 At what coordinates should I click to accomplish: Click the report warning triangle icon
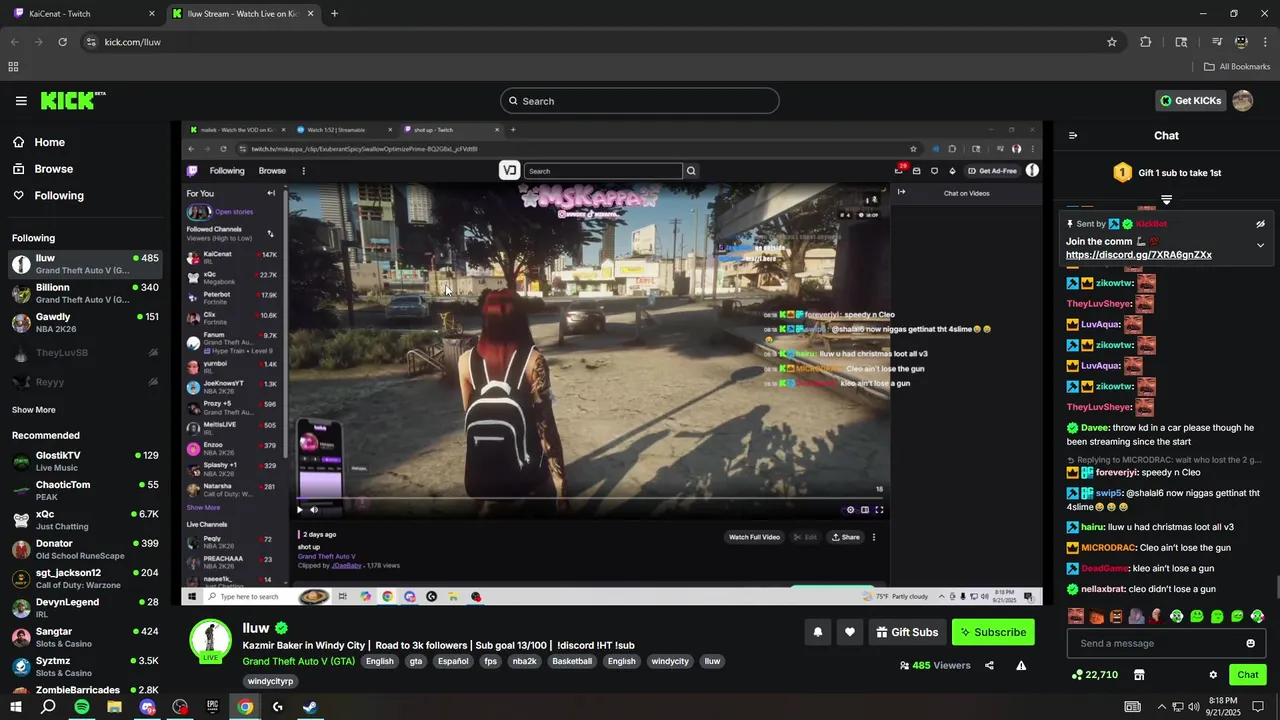coord(1021,666)
